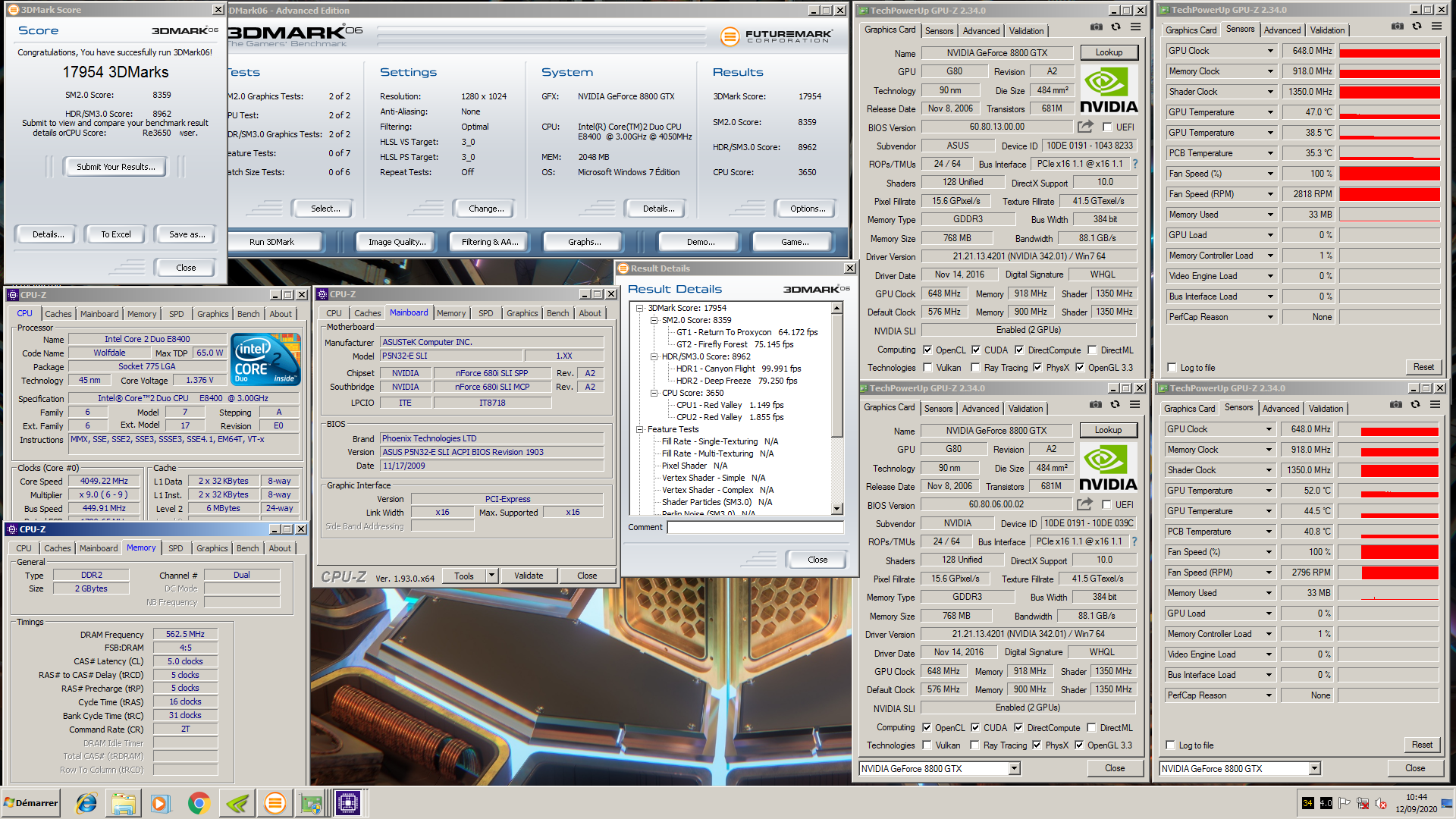
Task: Click BIOS share icon next to 60.80.13.00.00
Action: point(1085,127)
